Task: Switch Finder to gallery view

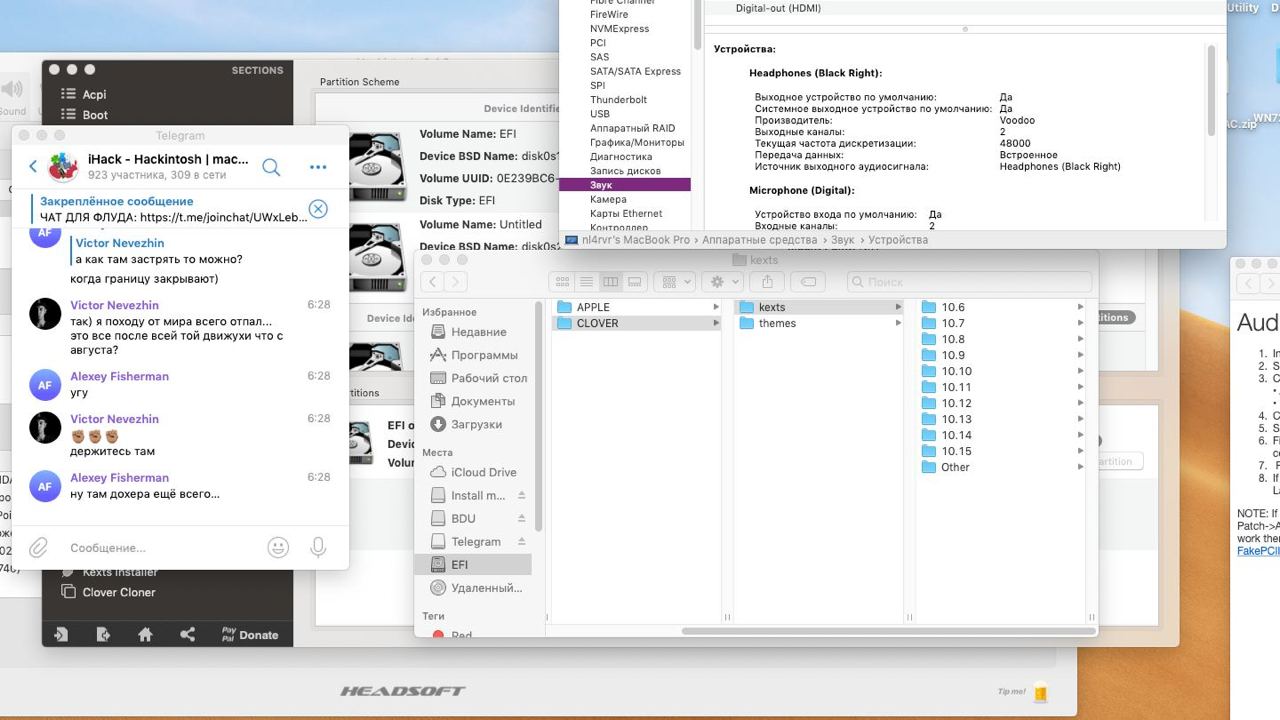Action: 634,282
